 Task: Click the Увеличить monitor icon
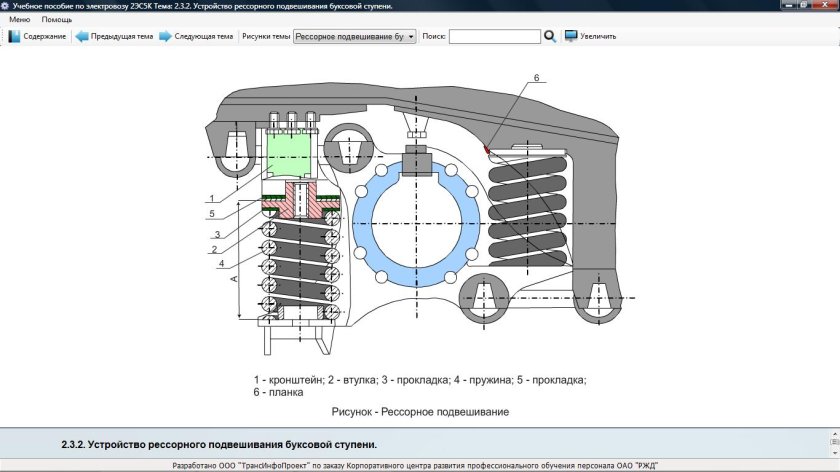(571, 36)
